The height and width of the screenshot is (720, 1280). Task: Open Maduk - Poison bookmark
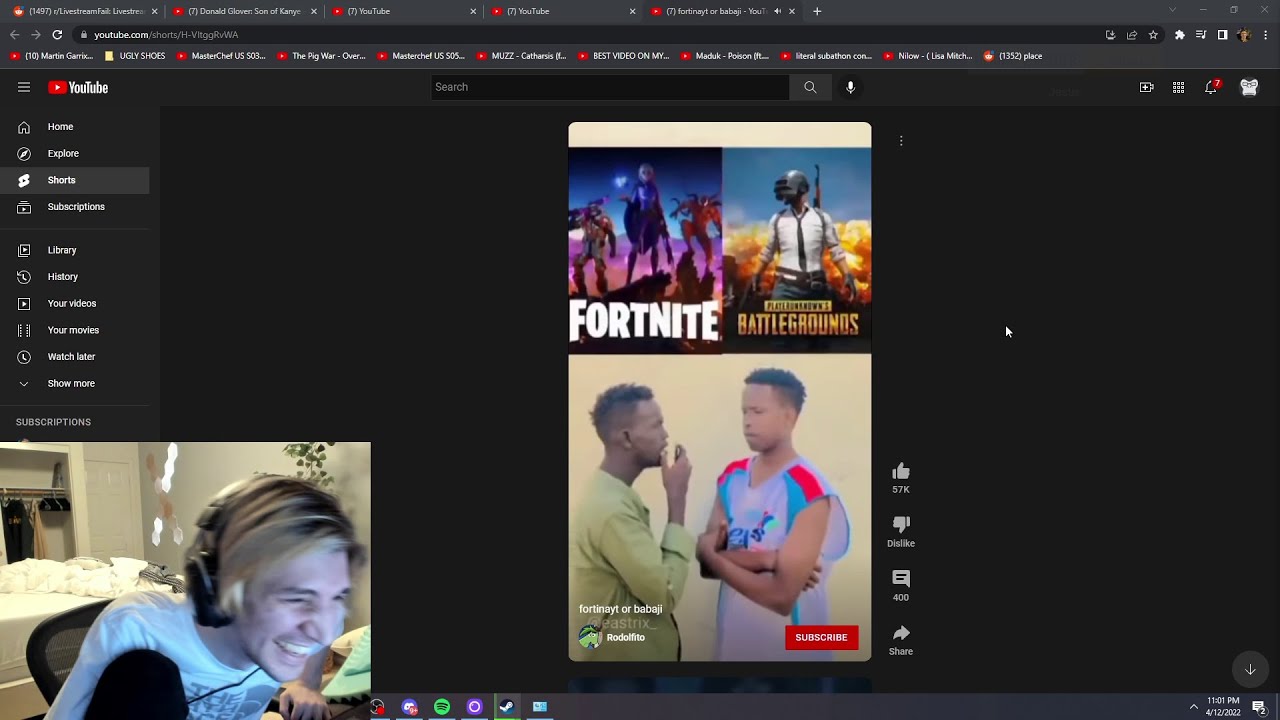tap(725, 56)
